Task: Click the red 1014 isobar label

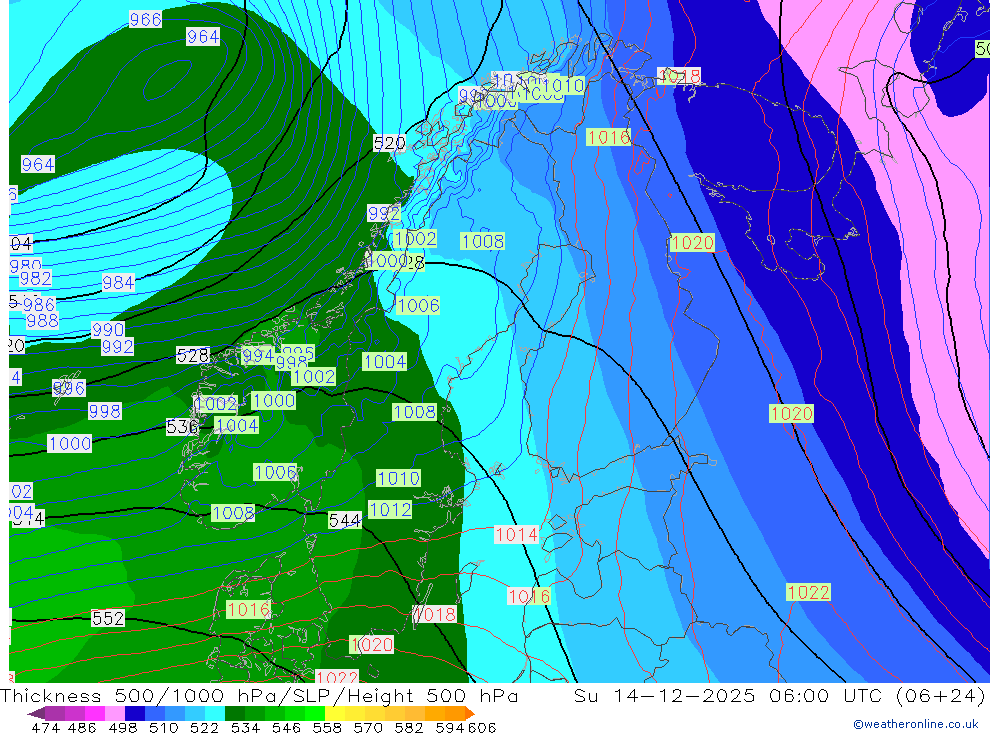Action: 517,534
